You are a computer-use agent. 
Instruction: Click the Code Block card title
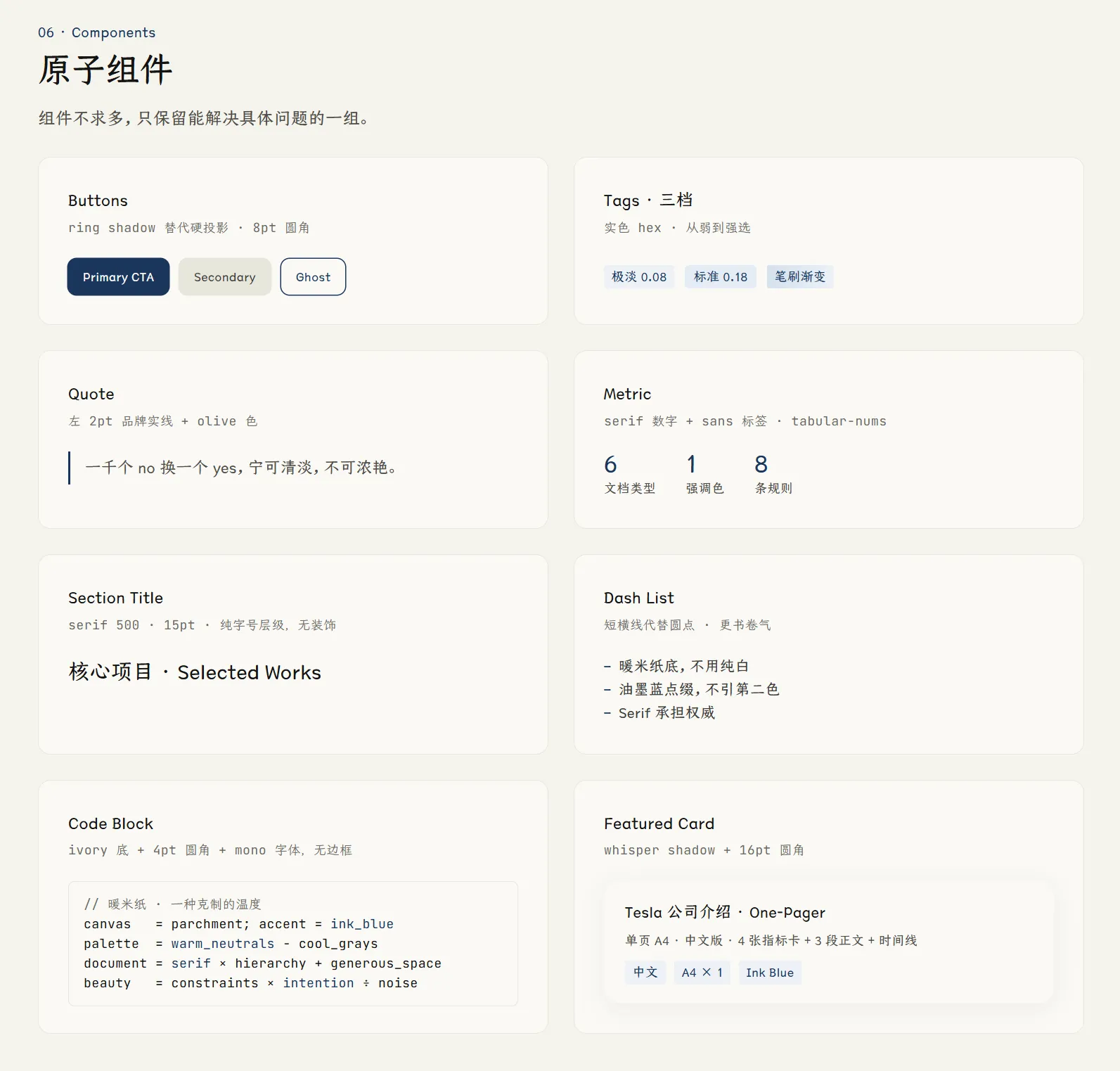point(110,823)
